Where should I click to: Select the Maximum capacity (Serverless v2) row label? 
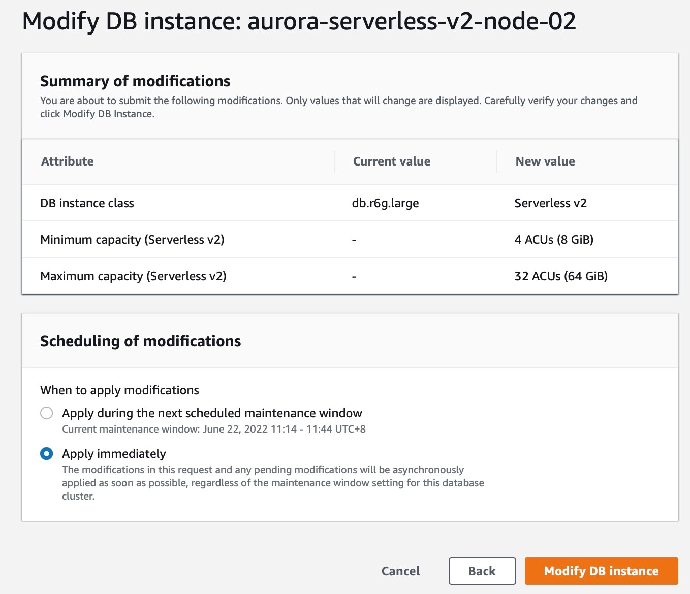(x=133, y=276)
